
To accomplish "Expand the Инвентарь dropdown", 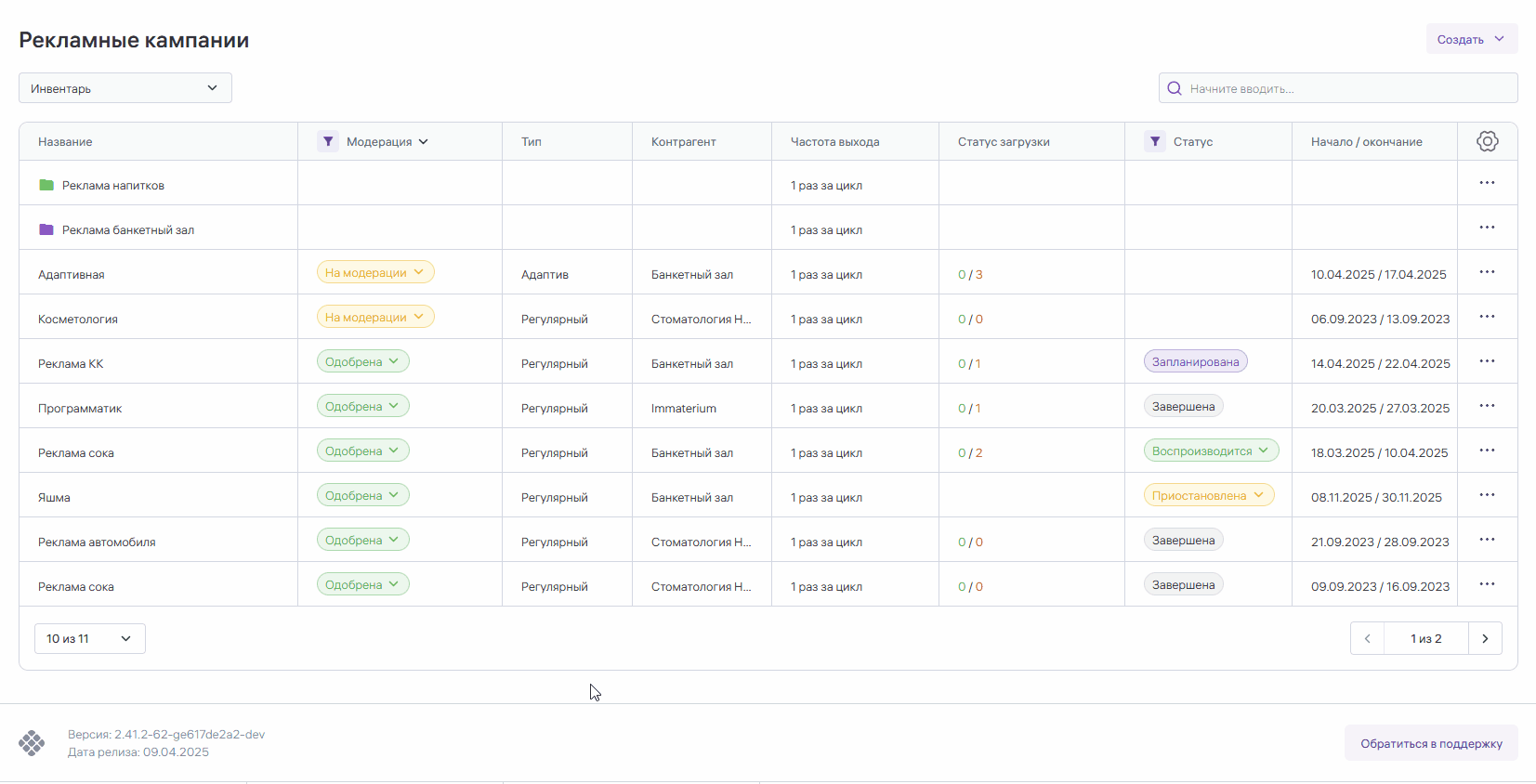I will (x=125, y=88).
